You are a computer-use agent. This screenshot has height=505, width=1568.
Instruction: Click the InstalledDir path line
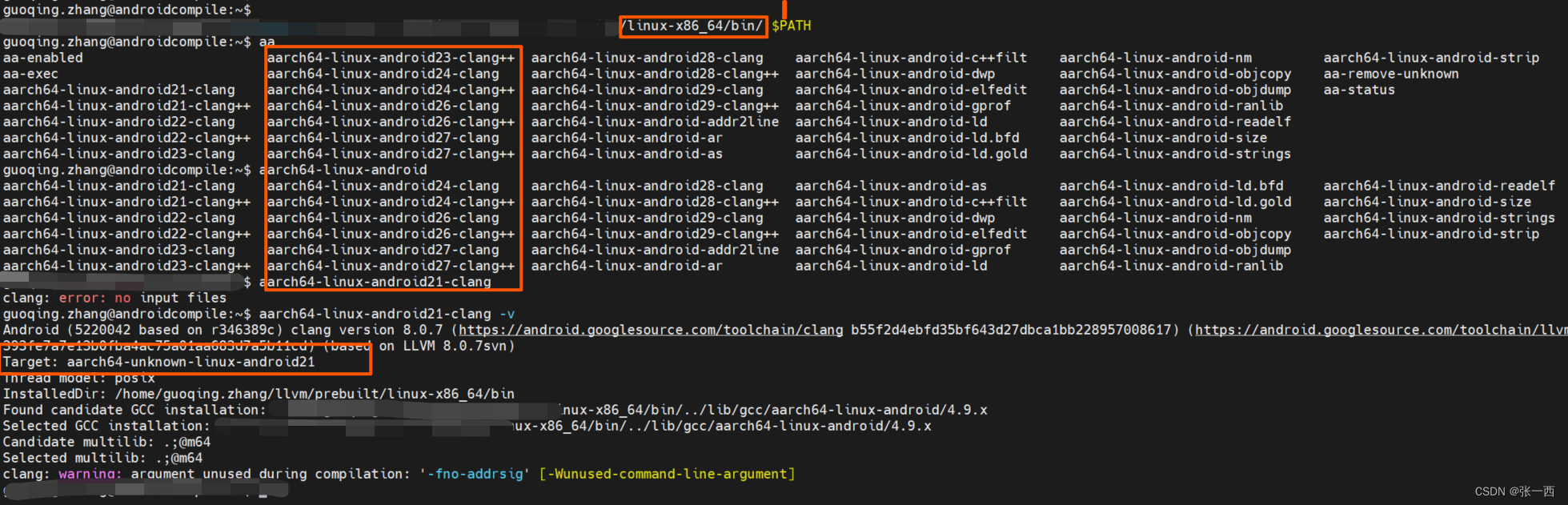(259, 394)
